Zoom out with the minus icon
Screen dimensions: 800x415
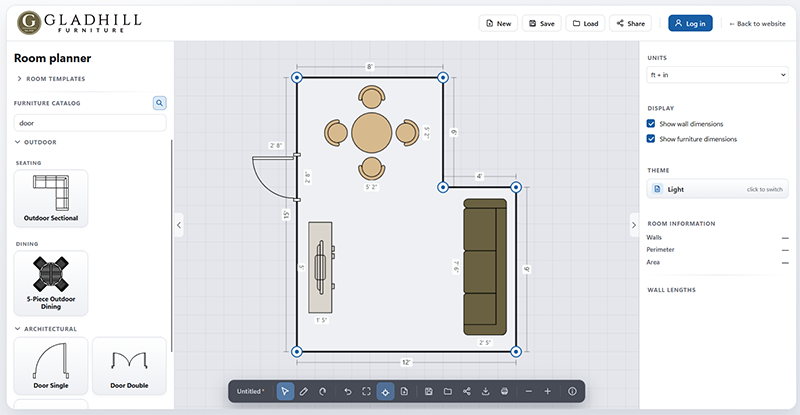[x=529, y=392]
